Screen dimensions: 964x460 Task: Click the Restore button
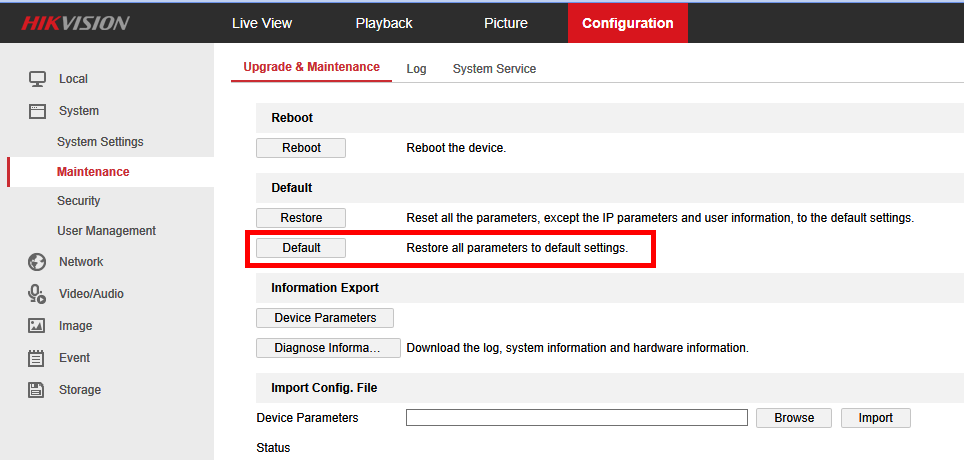(301, 218)
